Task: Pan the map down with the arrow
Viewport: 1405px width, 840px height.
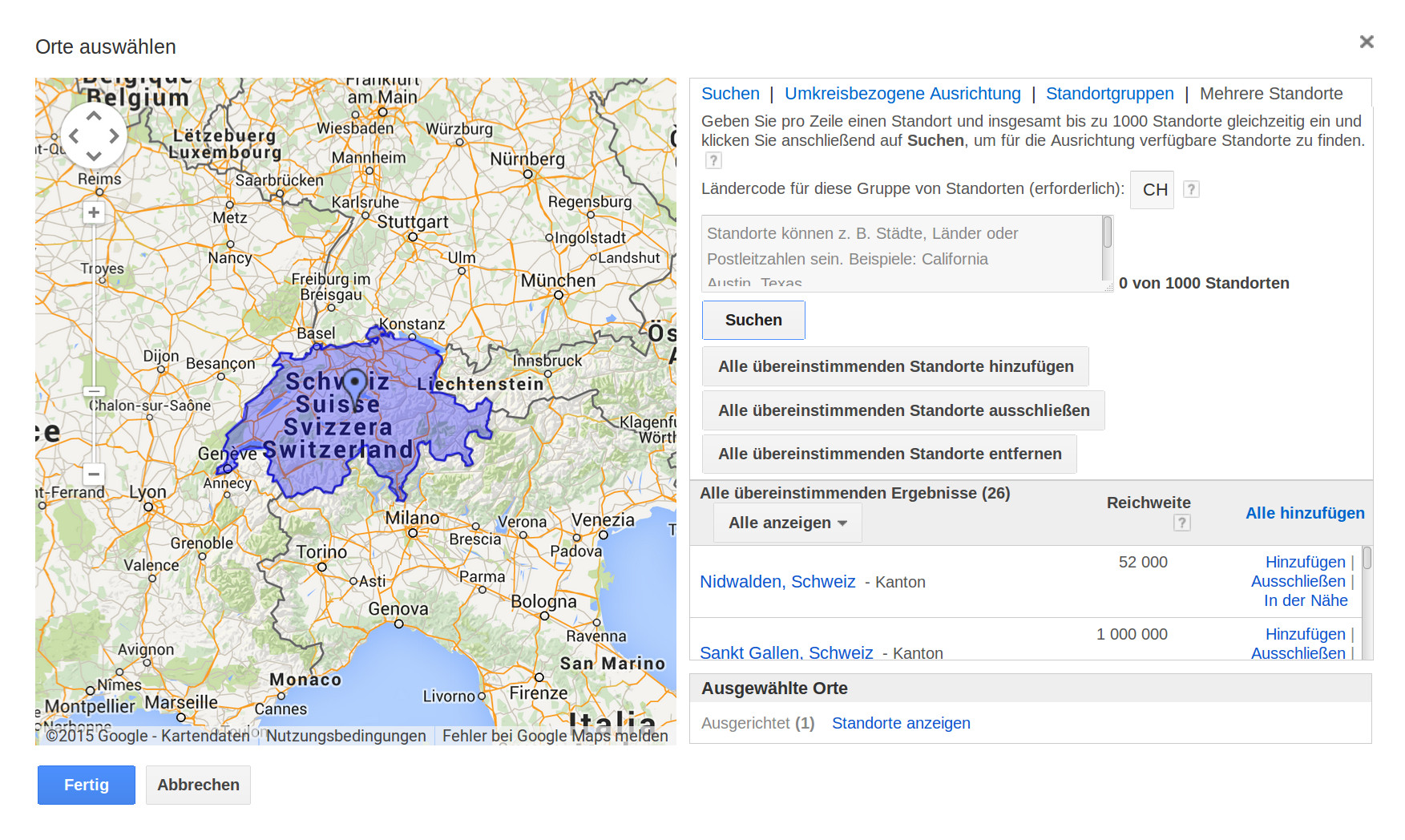Action: (94, 155)
